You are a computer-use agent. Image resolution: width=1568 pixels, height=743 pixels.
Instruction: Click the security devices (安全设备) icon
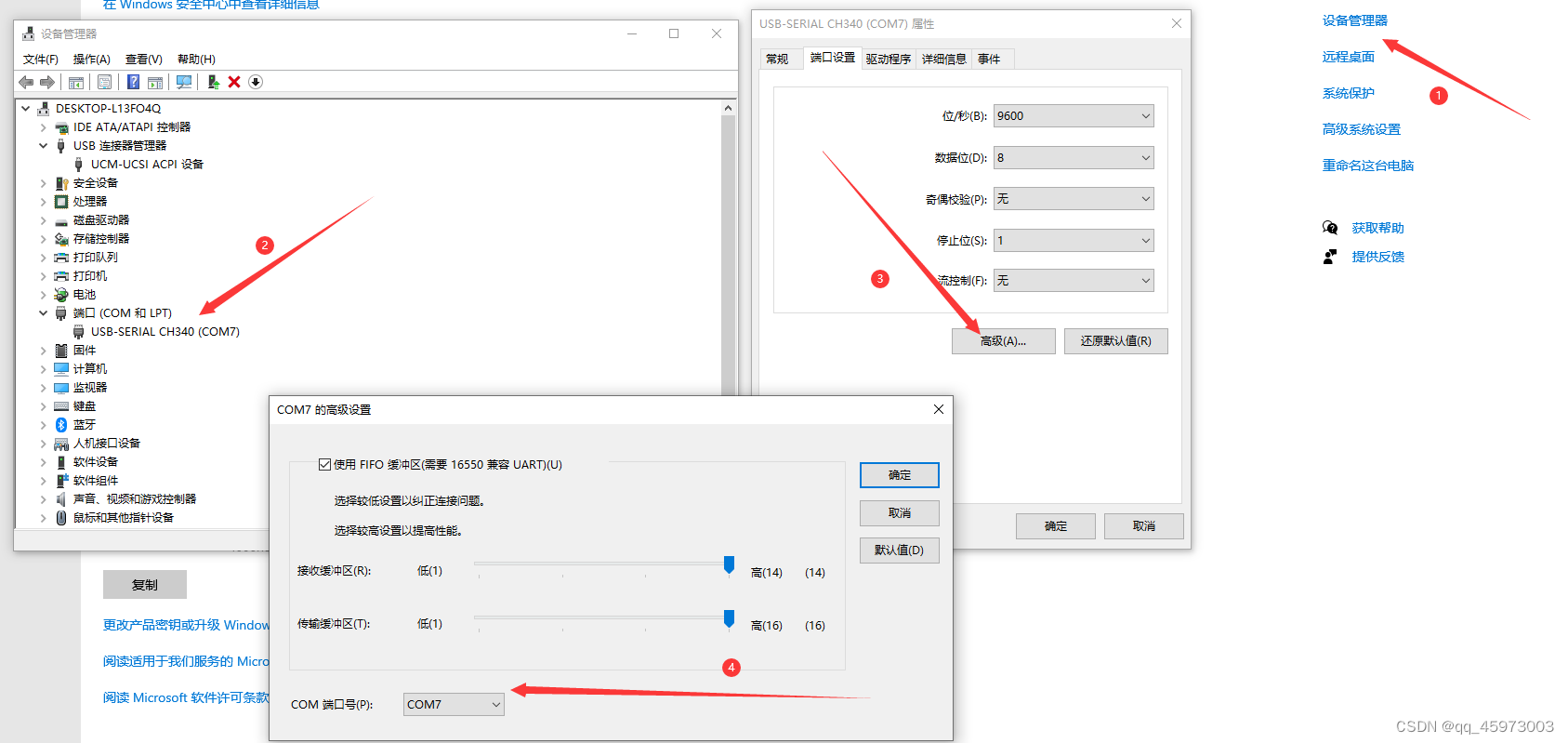pos(61,183)
